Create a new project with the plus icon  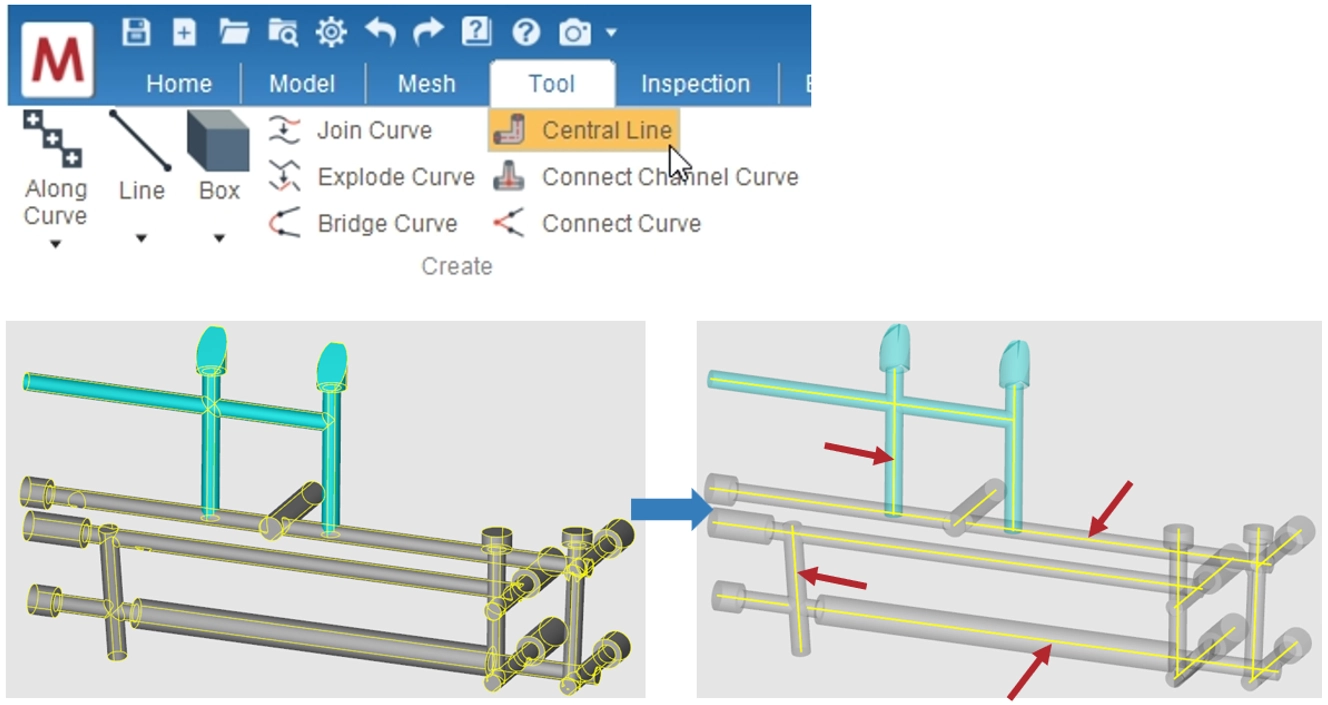pos(185,32)
